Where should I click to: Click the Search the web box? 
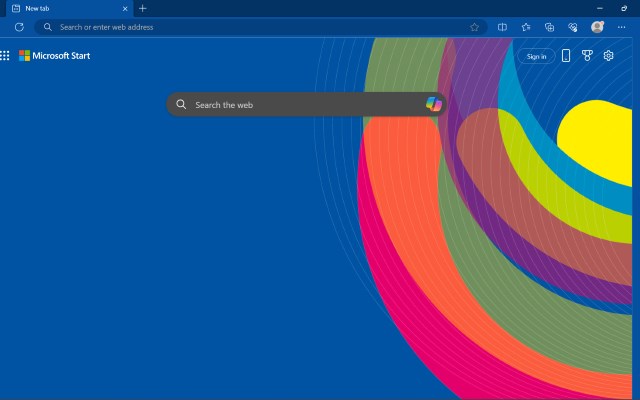306,104
